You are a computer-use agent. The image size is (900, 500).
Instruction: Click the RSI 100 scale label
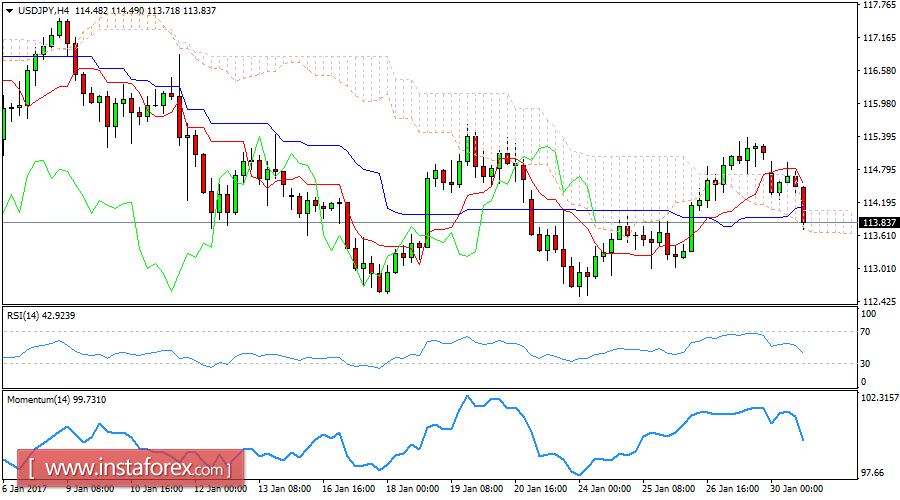868,314
